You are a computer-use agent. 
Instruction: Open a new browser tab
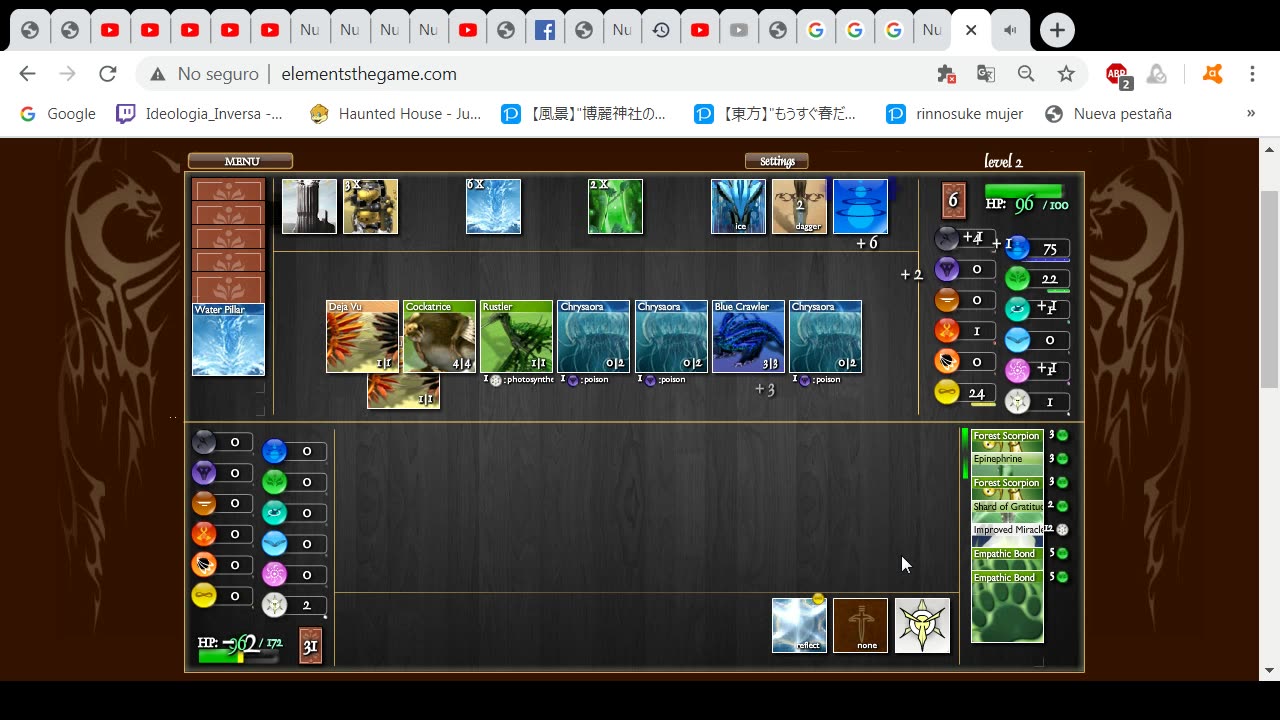[1057, 30]
